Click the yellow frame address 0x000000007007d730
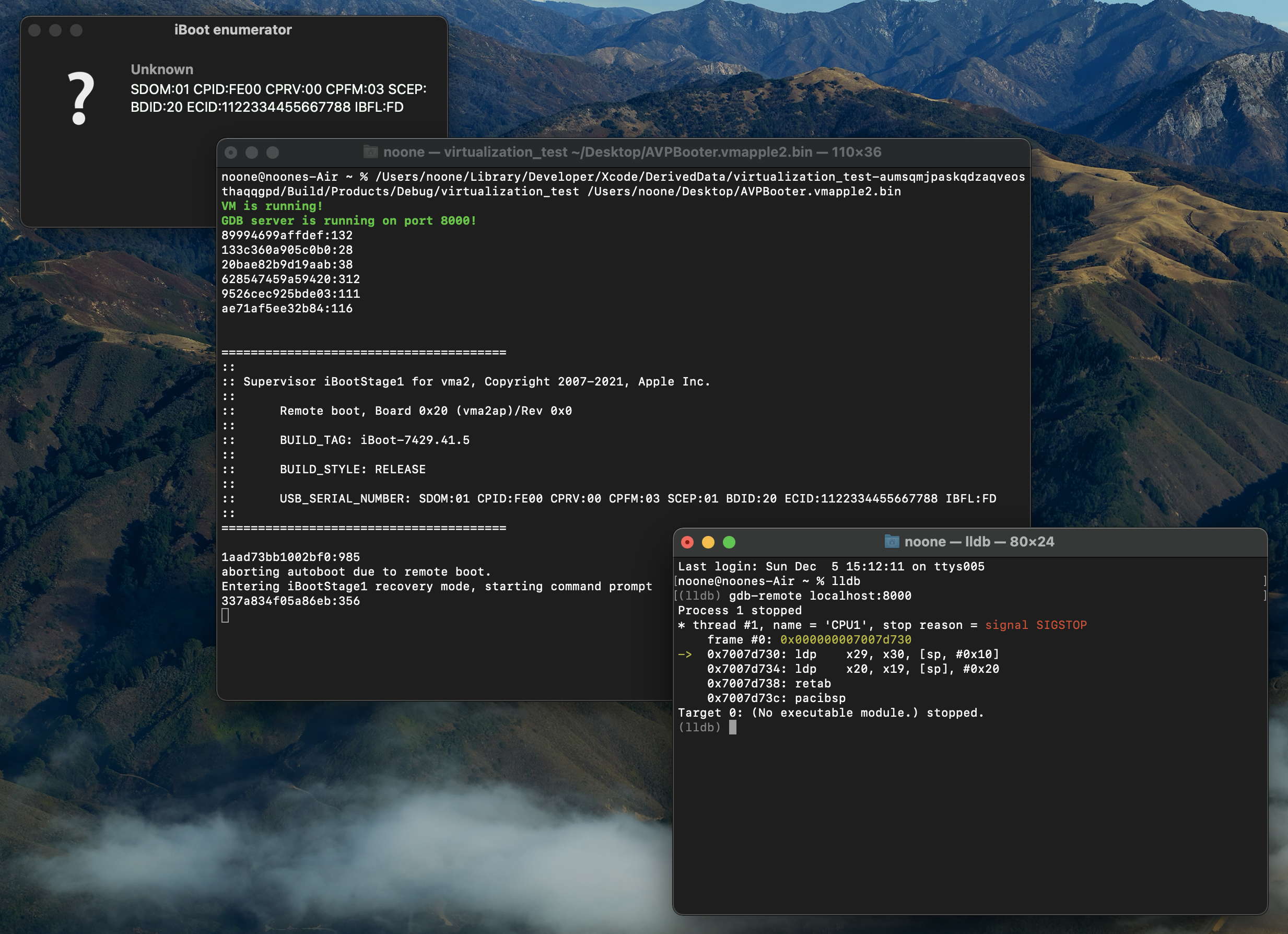1288x934 pixels. tap(845, 640)
